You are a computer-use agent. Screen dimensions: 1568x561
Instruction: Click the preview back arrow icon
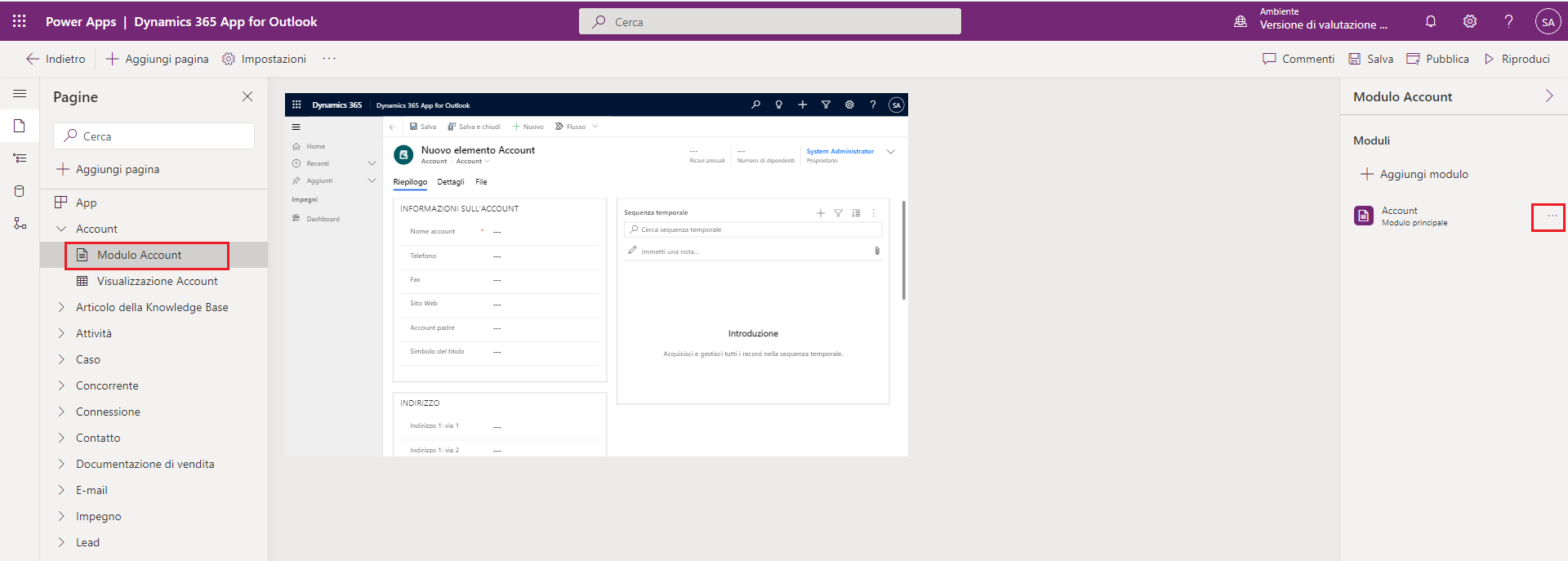tap(392, 127)
